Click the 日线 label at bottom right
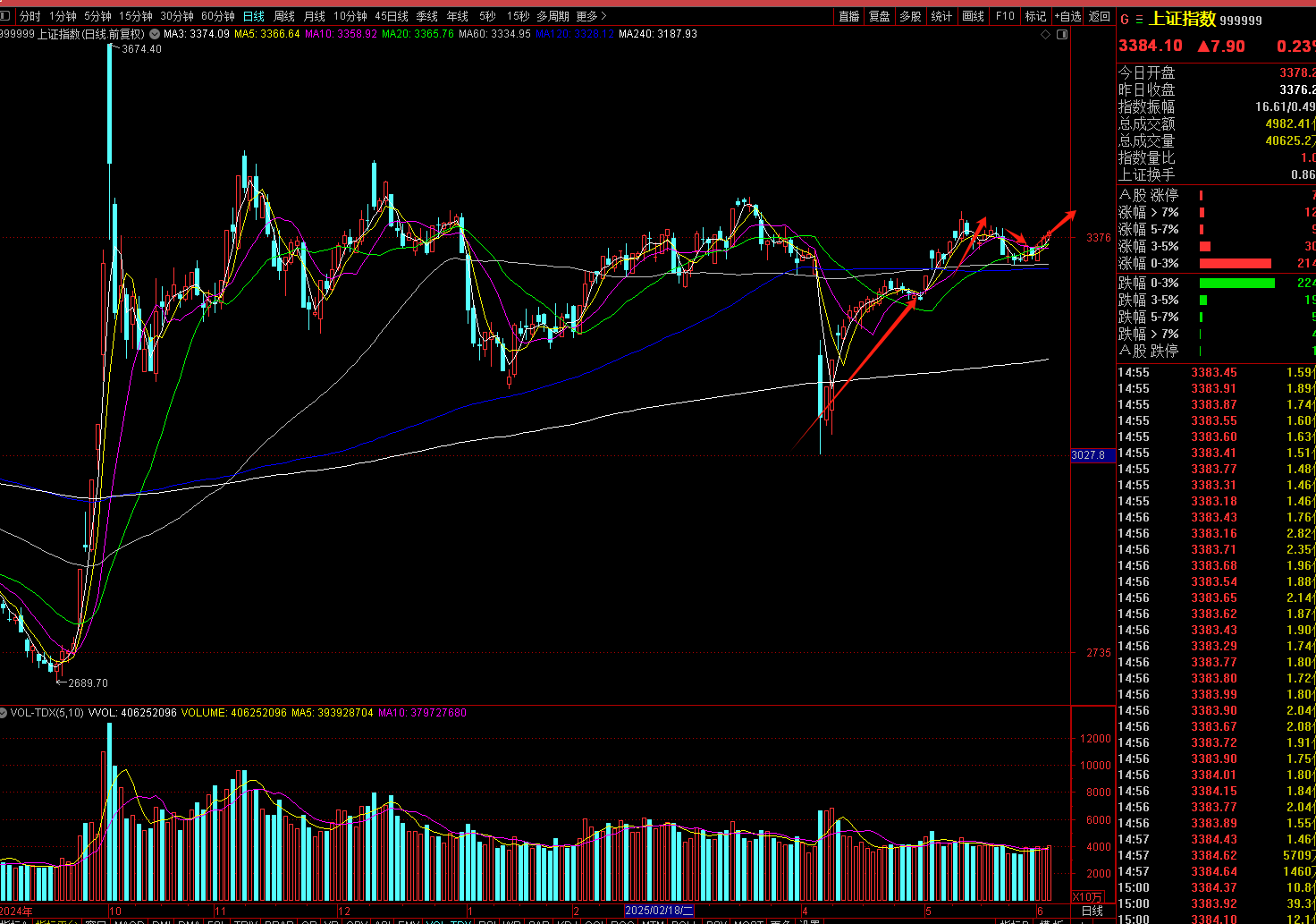 pos(1092,911)
